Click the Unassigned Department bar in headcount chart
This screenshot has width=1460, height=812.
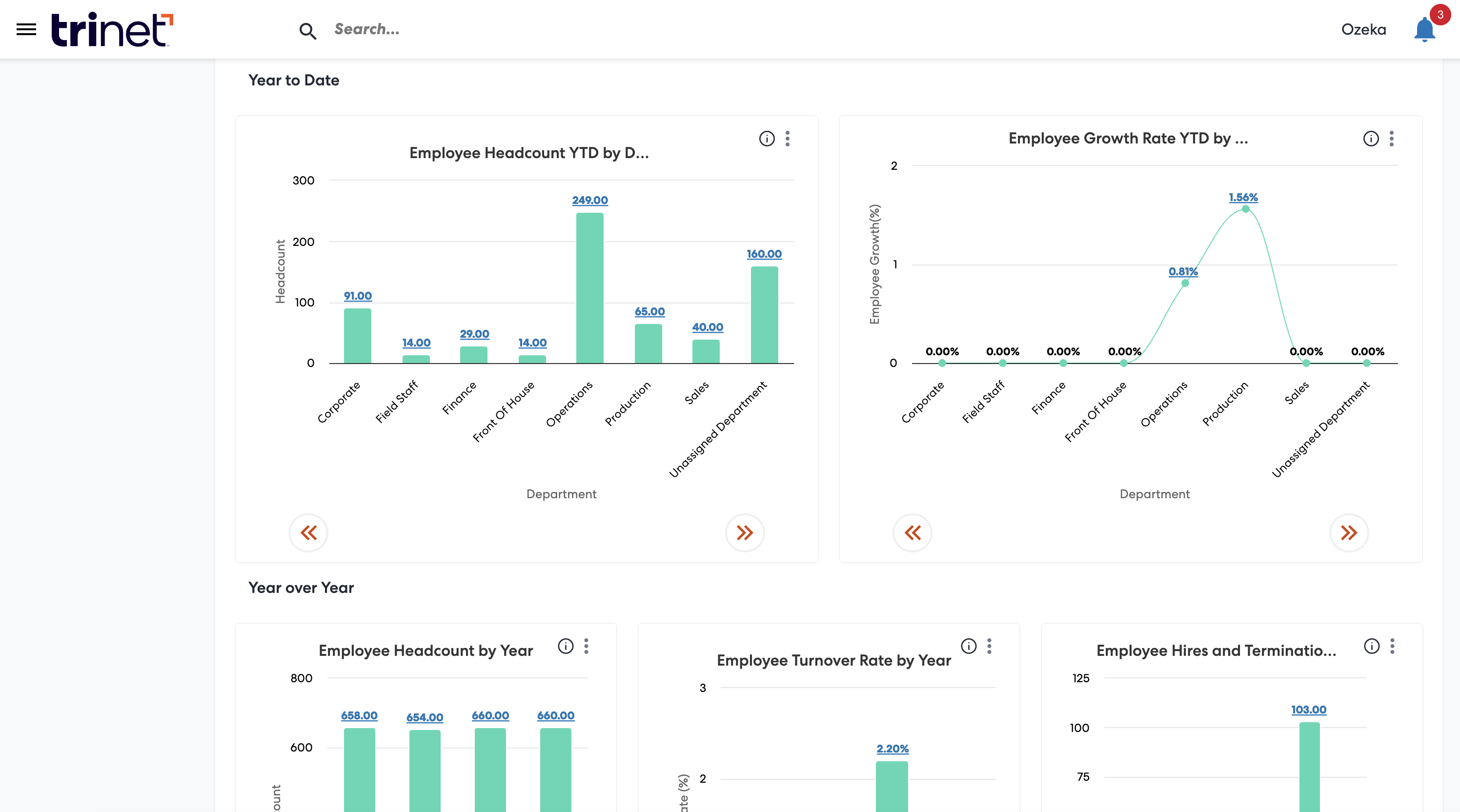(765, 315)
